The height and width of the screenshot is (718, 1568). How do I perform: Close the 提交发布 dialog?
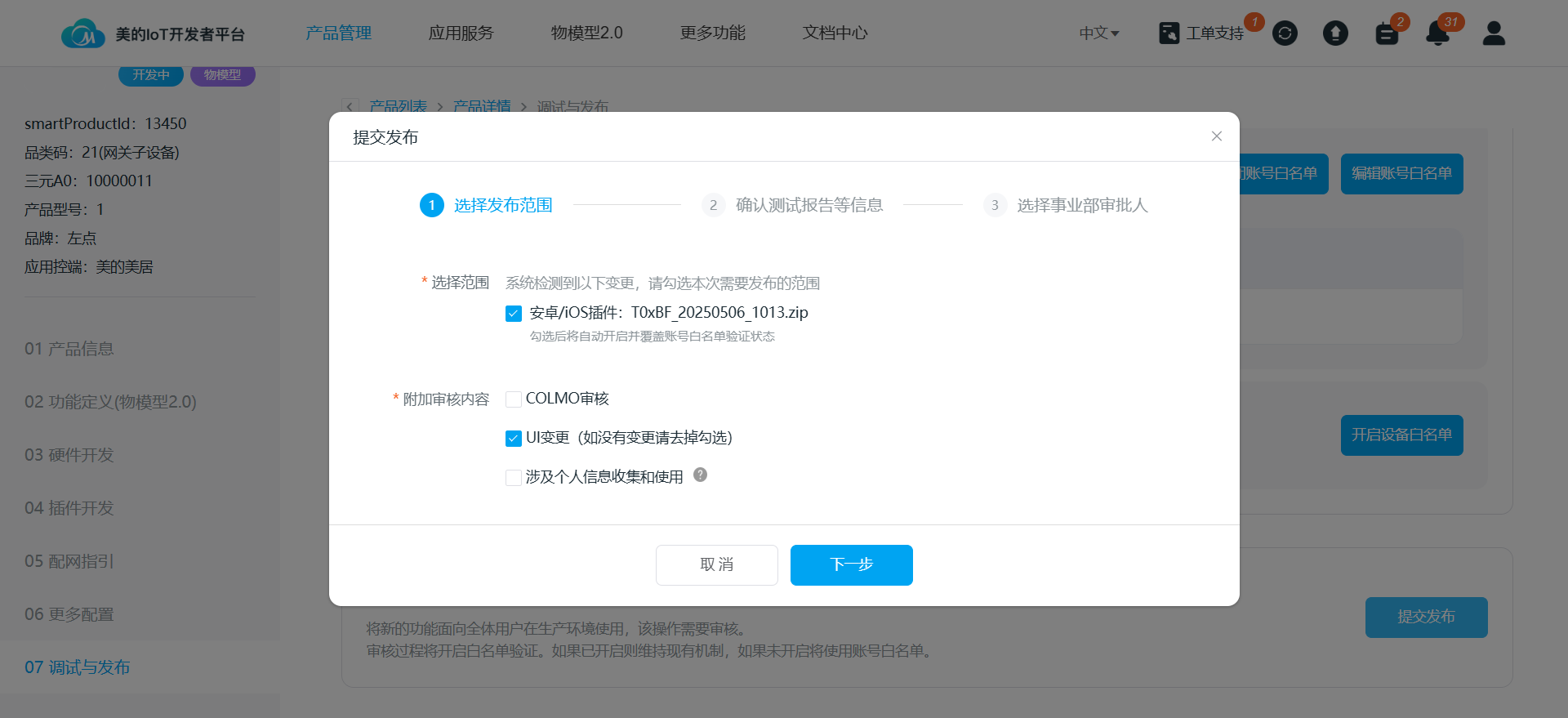point(1216,136)
